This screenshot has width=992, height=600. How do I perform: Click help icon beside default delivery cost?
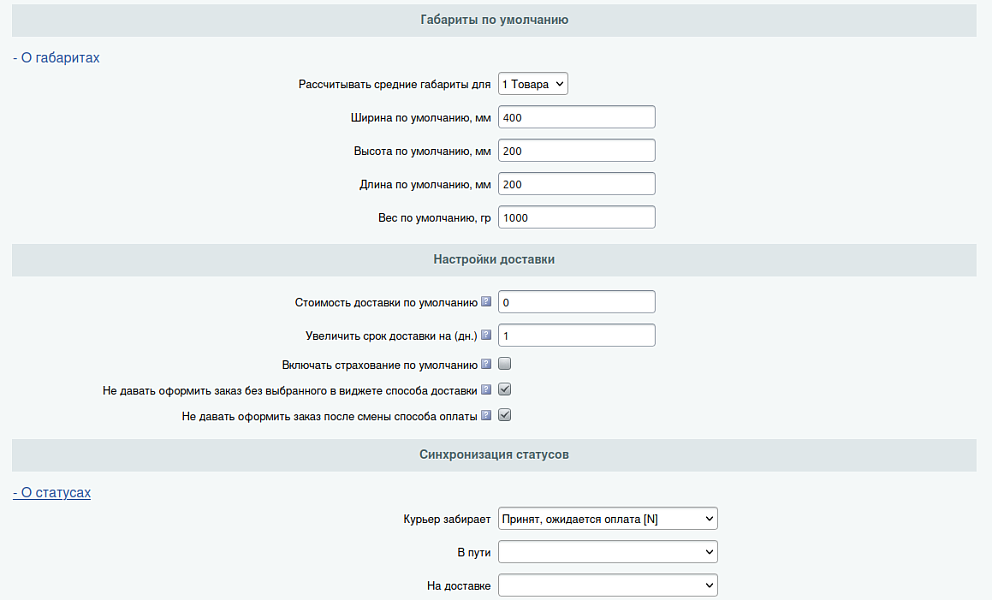[487, 302]
